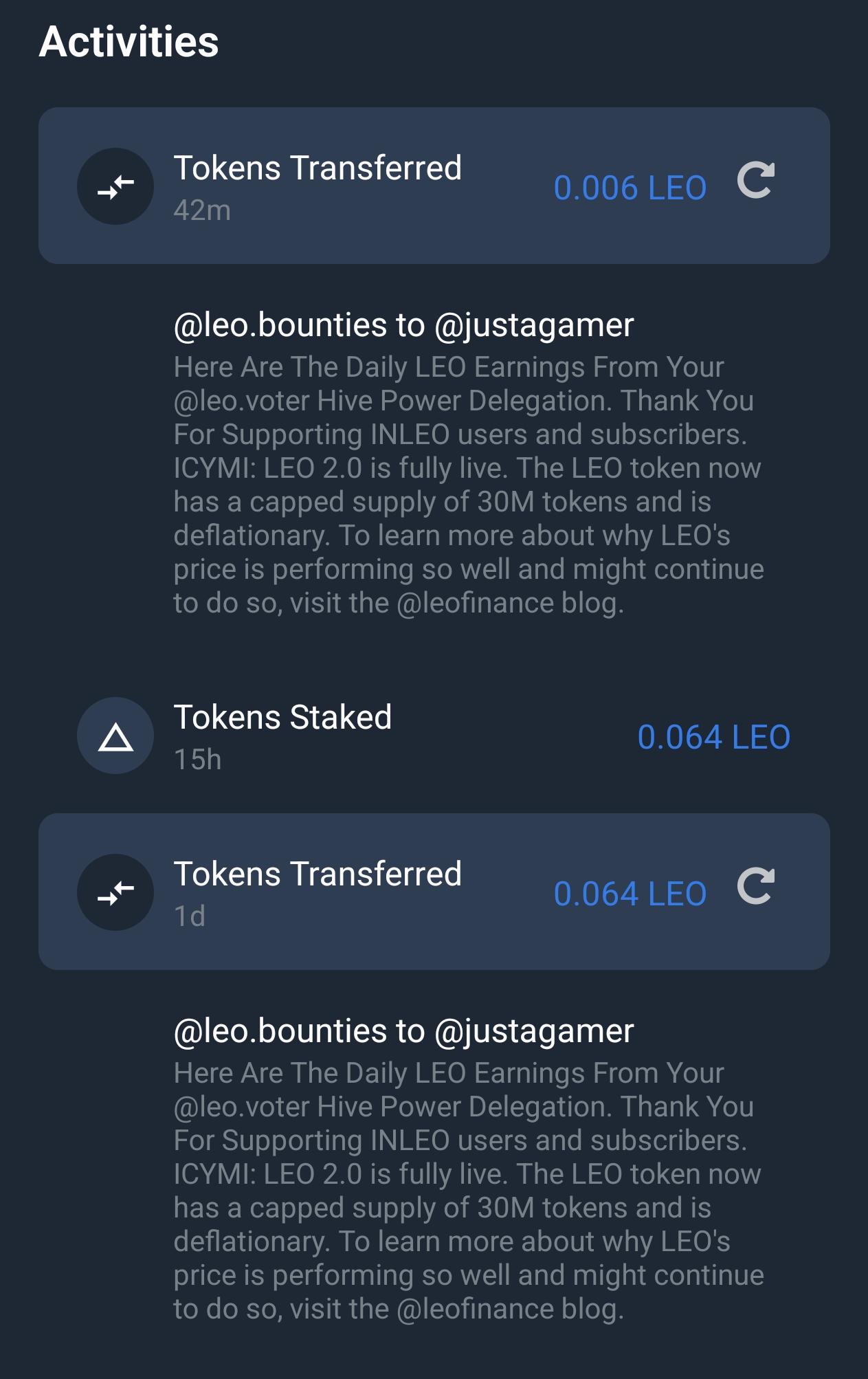Image resolution: width=868 pixels, height=1379 pixels.
Task: Expand the 1d Tokens Transferred title
Action: coord(318,874)
